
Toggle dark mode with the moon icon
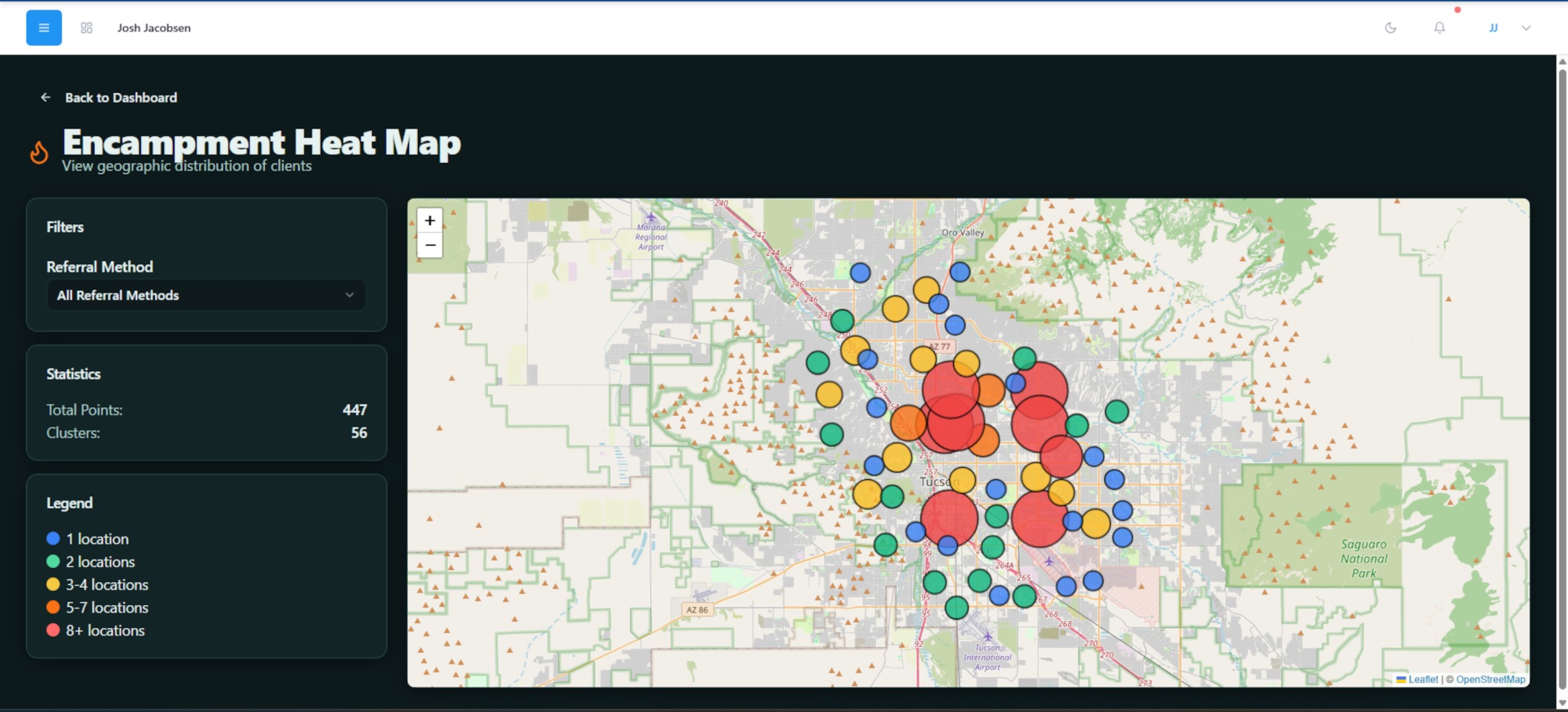1391,27
